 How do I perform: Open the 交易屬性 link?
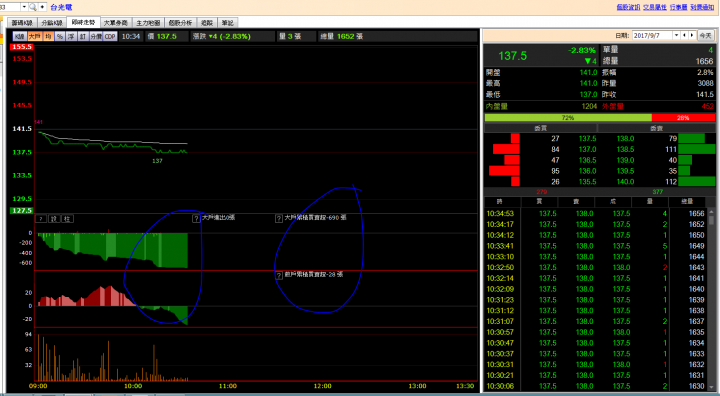654,7
